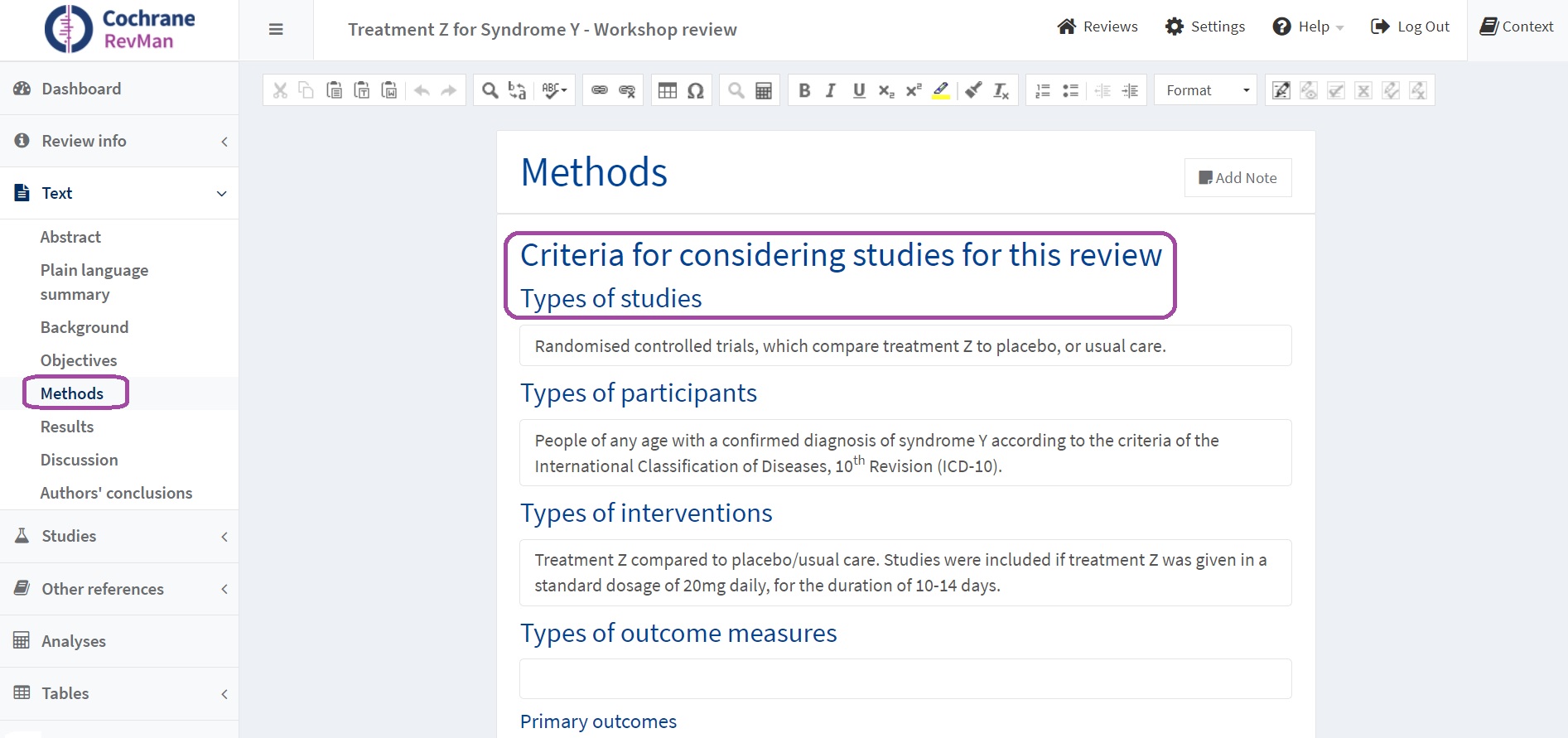Click the Log Out link
The image size is (1568, 738).
(1411, 27)
